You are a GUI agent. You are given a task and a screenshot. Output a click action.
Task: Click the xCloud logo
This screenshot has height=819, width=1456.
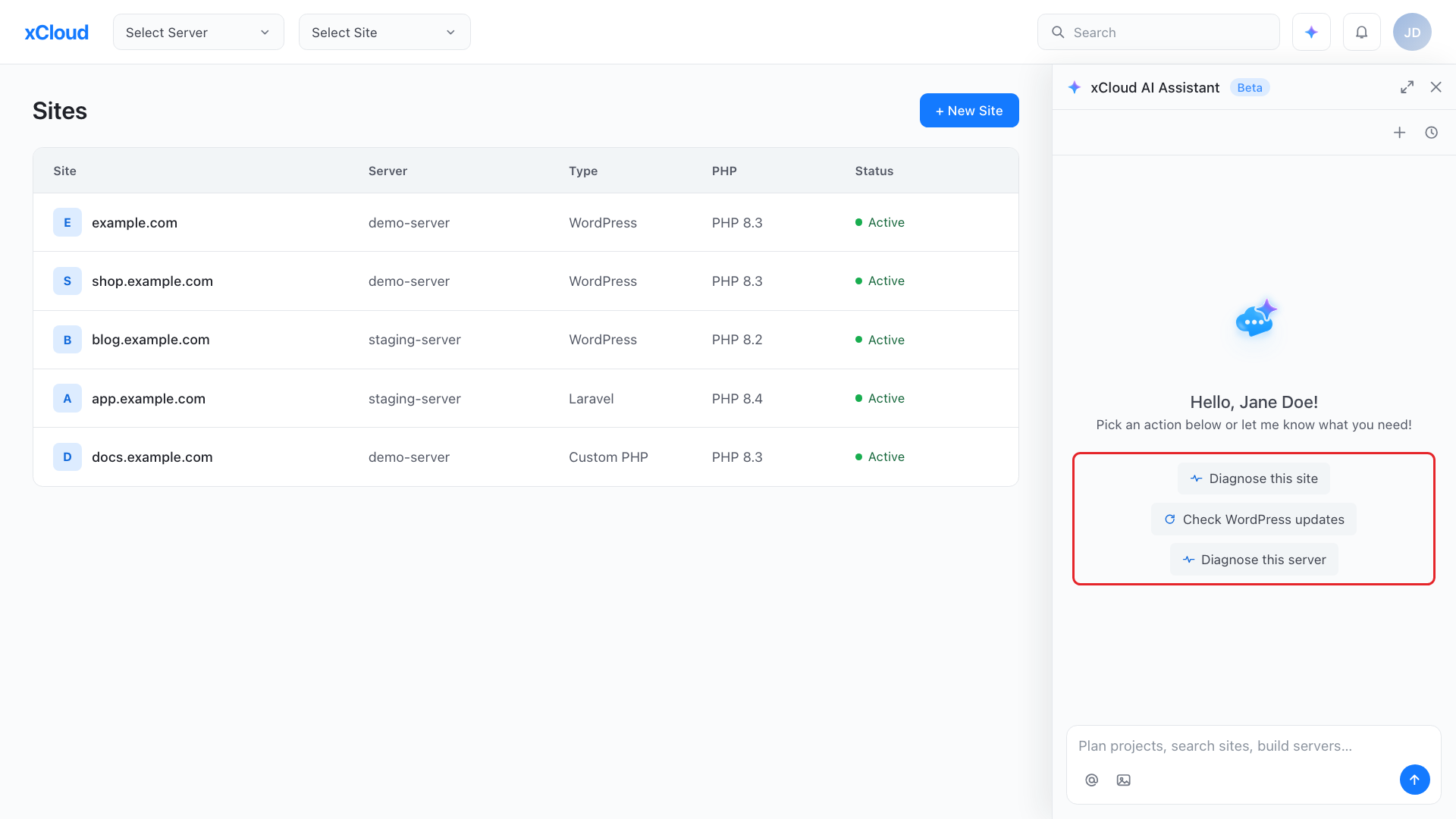coord(57,33)
